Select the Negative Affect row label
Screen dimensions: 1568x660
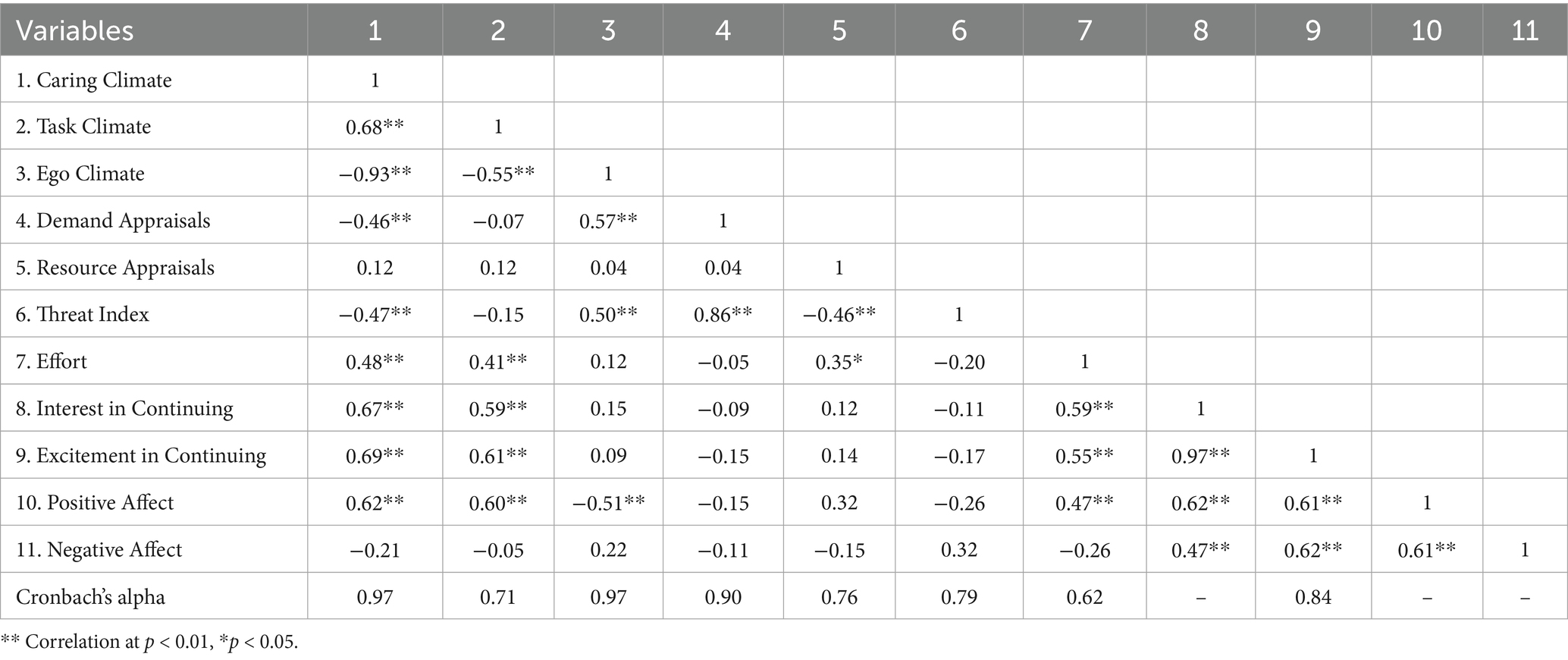(99, 549)
